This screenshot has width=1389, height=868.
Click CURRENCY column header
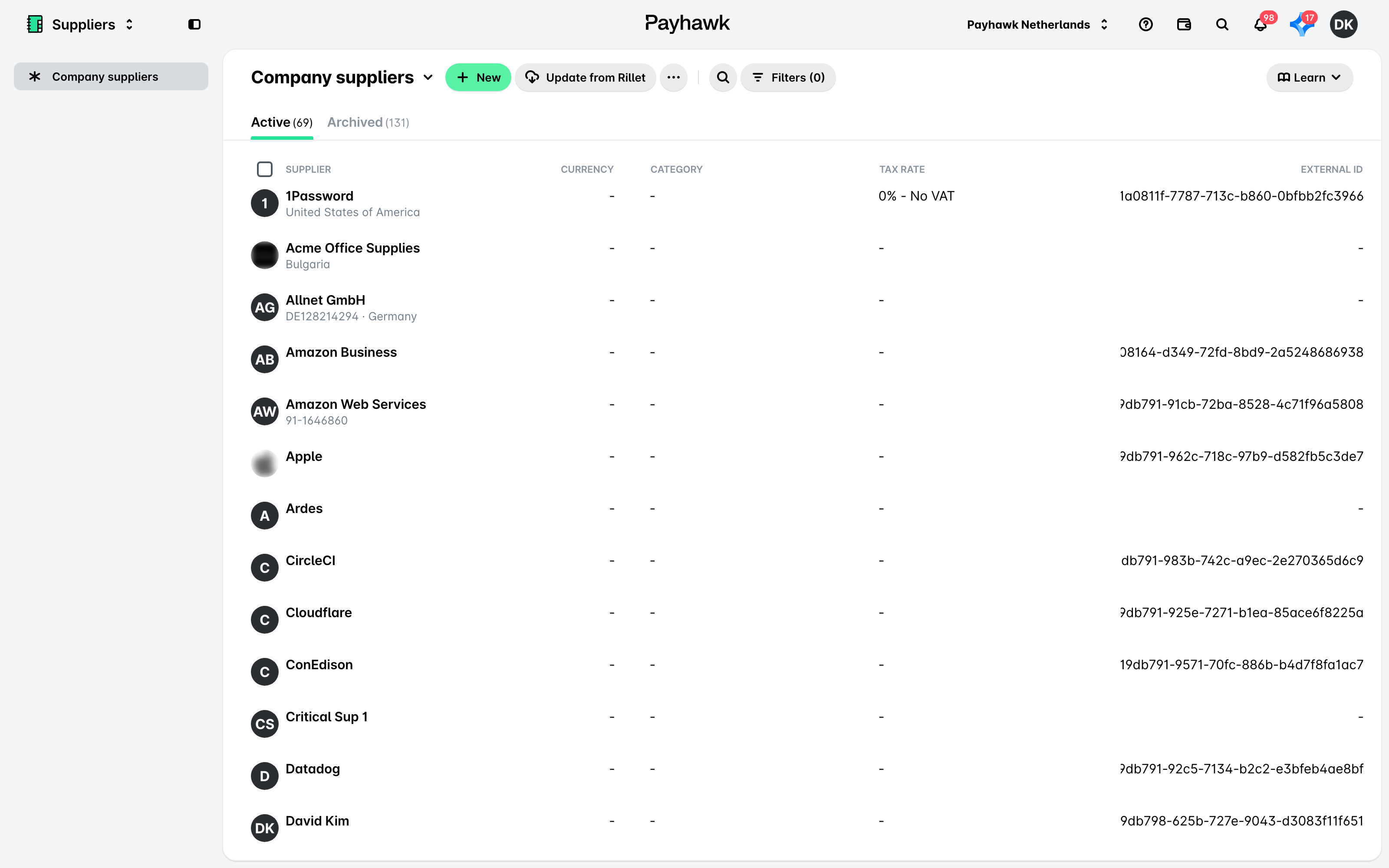(x=586, y=169)
